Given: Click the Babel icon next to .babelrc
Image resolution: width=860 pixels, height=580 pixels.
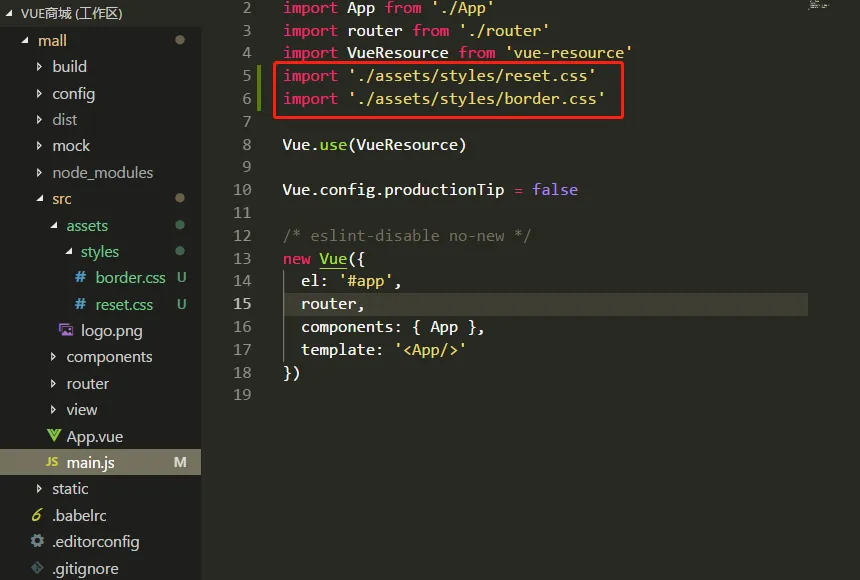Looking at the screenshot, I should click(x=37, y=515).
